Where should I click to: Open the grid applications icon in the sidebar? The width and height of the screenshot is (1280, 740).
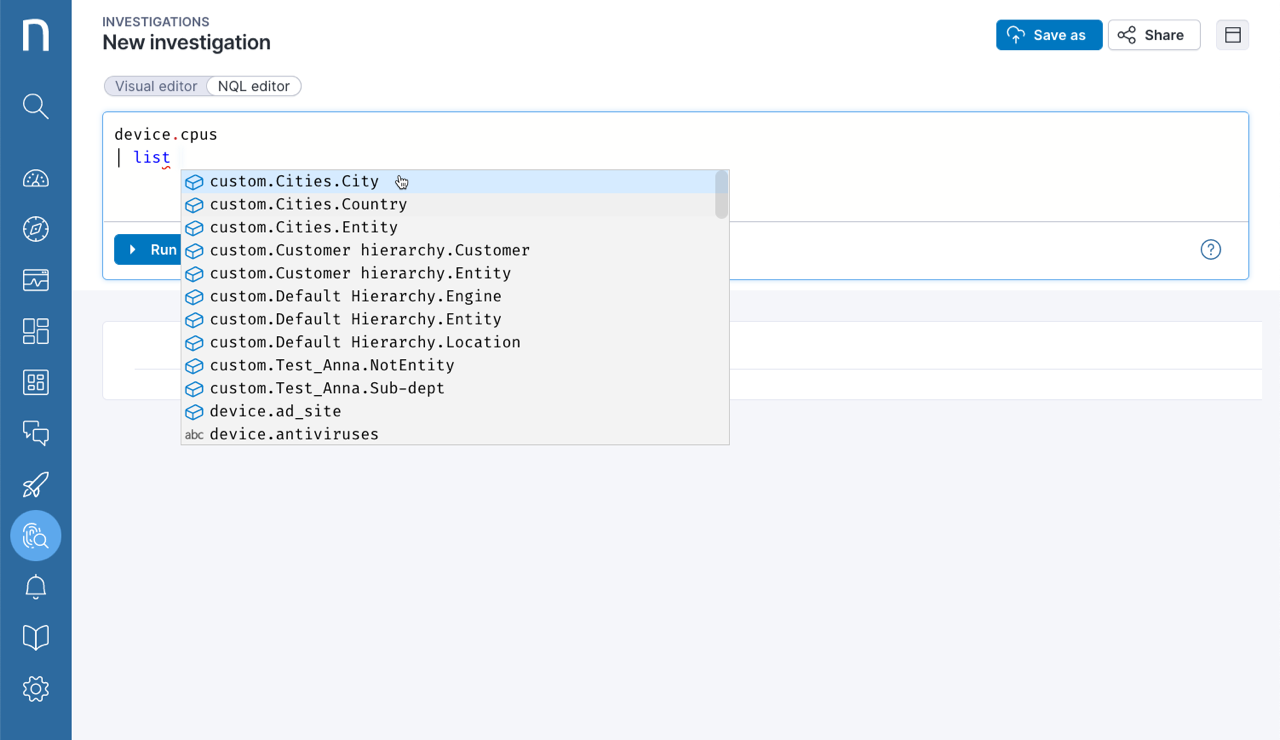click(36, 382)
